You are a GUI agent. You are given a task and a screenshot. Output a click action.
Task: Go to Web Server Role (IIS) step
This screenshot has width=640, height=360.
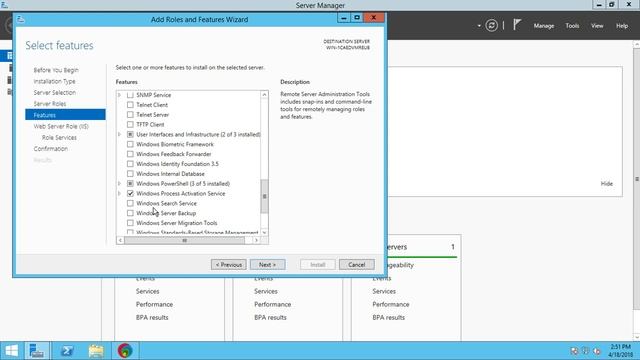click(61, 126)
